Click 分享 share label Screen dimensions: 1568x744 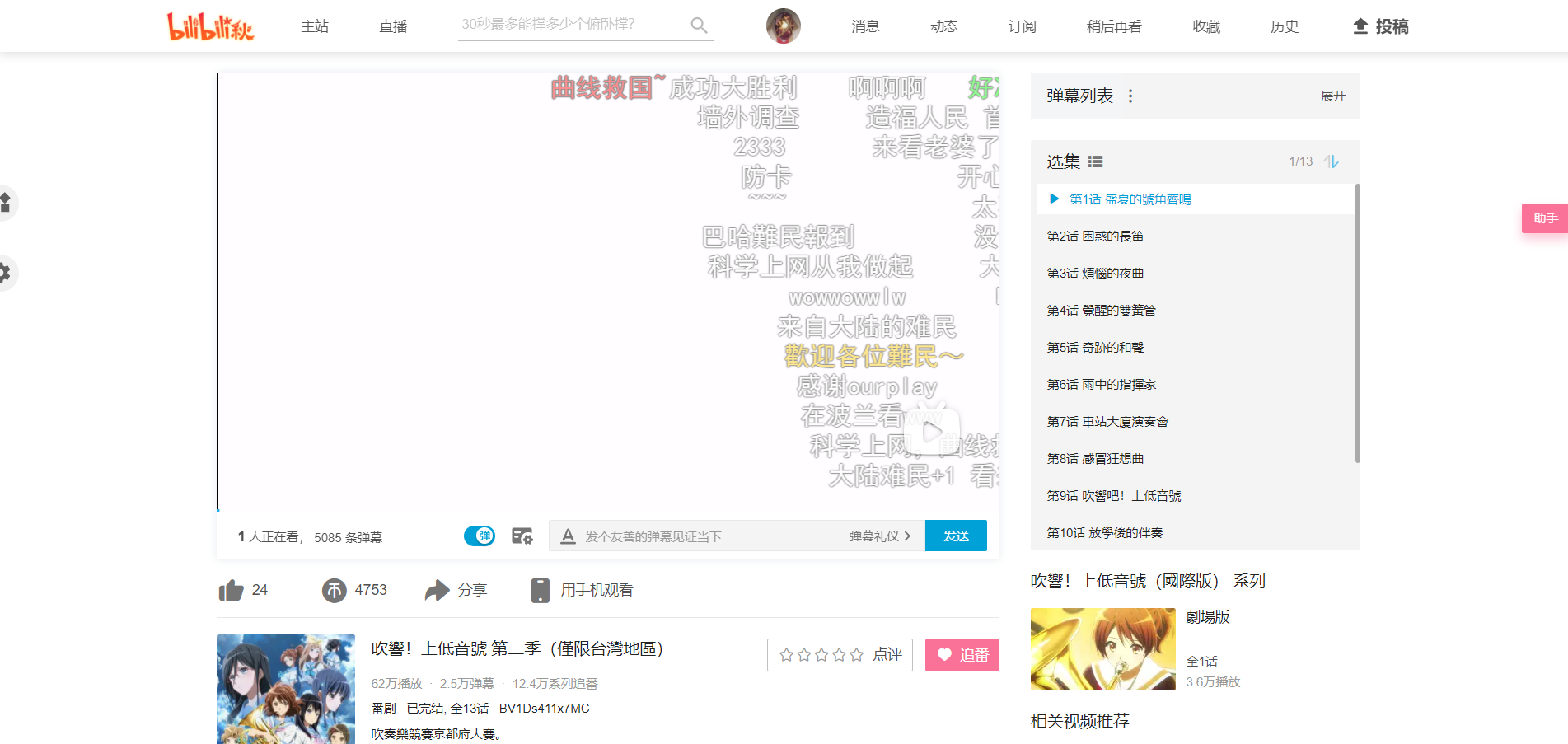[x=472, y=590]
